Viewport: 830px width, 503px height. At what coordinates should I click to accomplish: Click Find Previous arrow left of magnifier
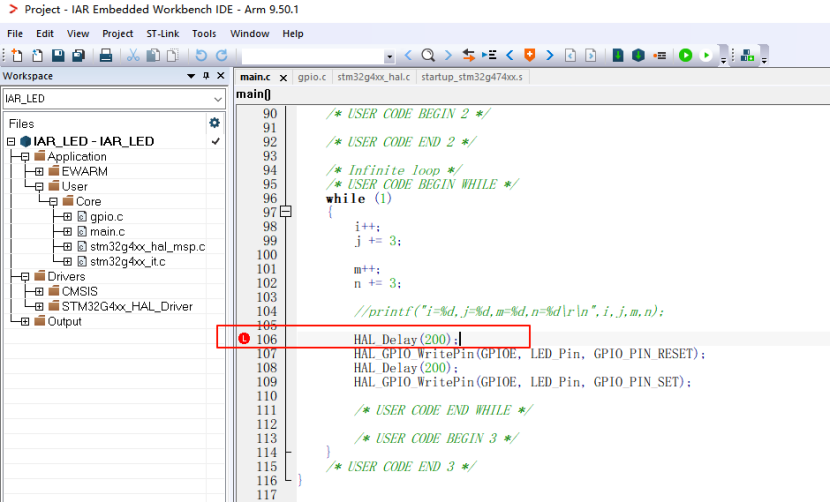click(x=408, y=55)
